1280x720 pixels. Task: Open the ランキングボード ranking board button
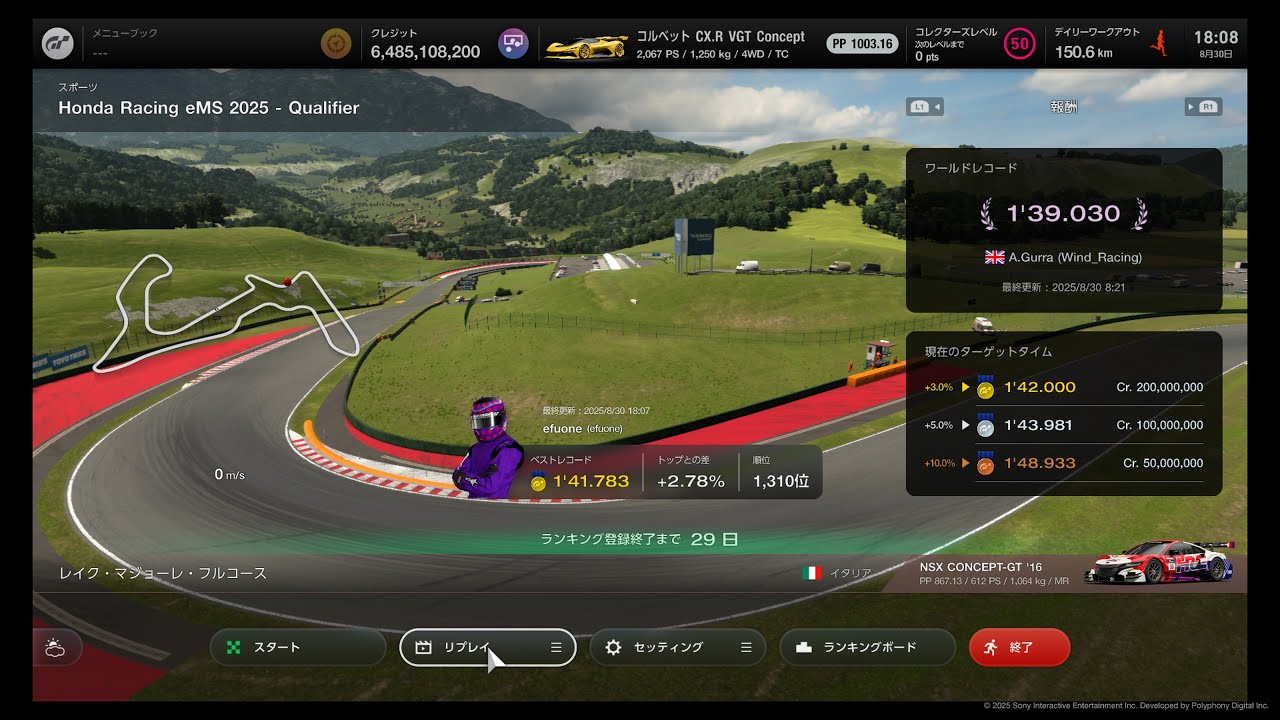point(868,647)
